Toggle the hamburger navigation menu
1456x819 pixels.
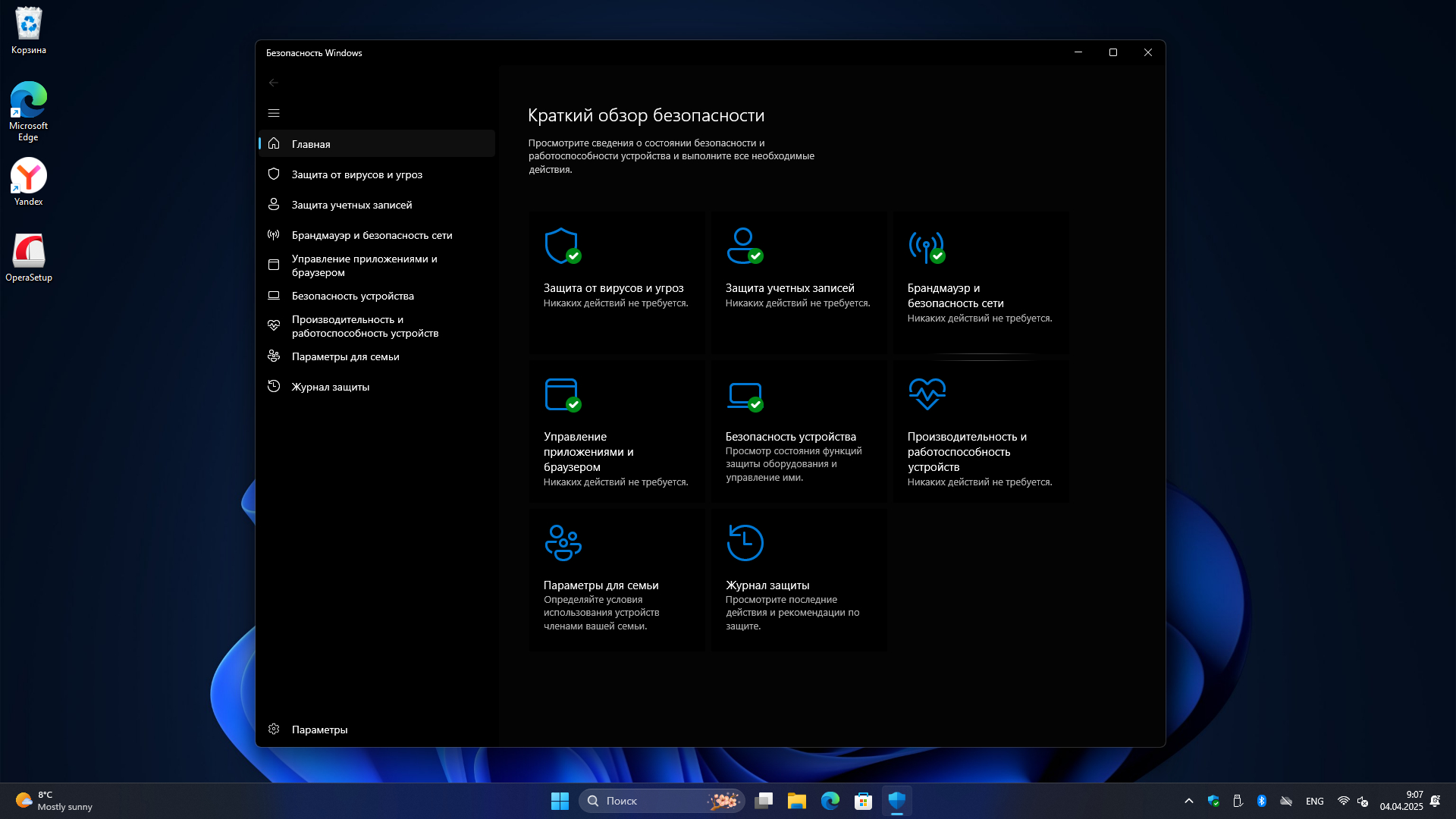274,113
